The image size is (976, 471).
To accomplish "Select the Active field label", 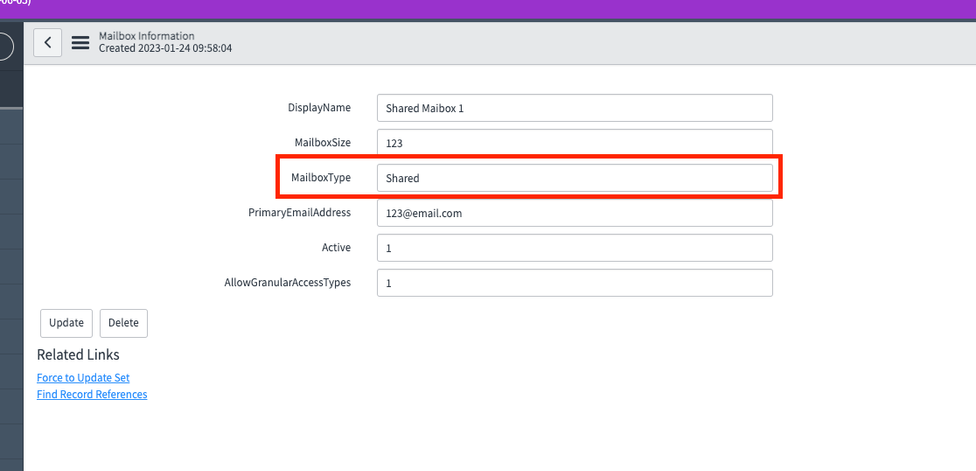I will coord(336,248).
